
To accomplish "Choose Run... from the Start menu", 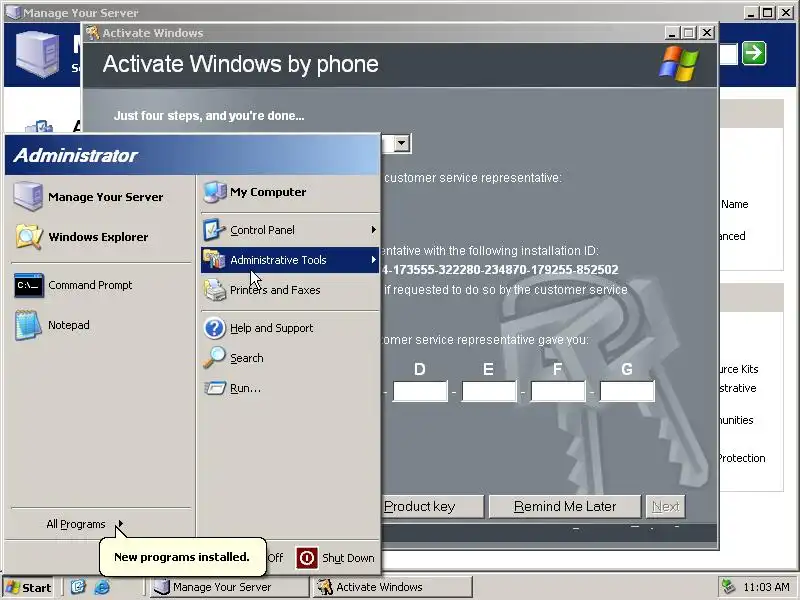I will point(290,388).
